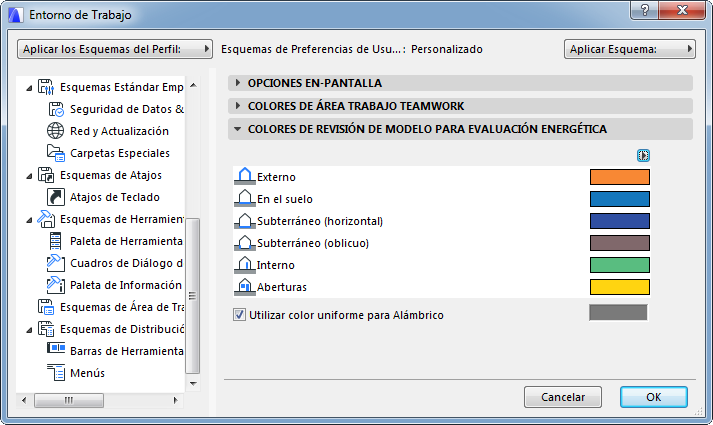The width and height of the screenshot is (713, 425).
Task: Expand the Opciones En-Pantalla section
Action: point(238,83)
